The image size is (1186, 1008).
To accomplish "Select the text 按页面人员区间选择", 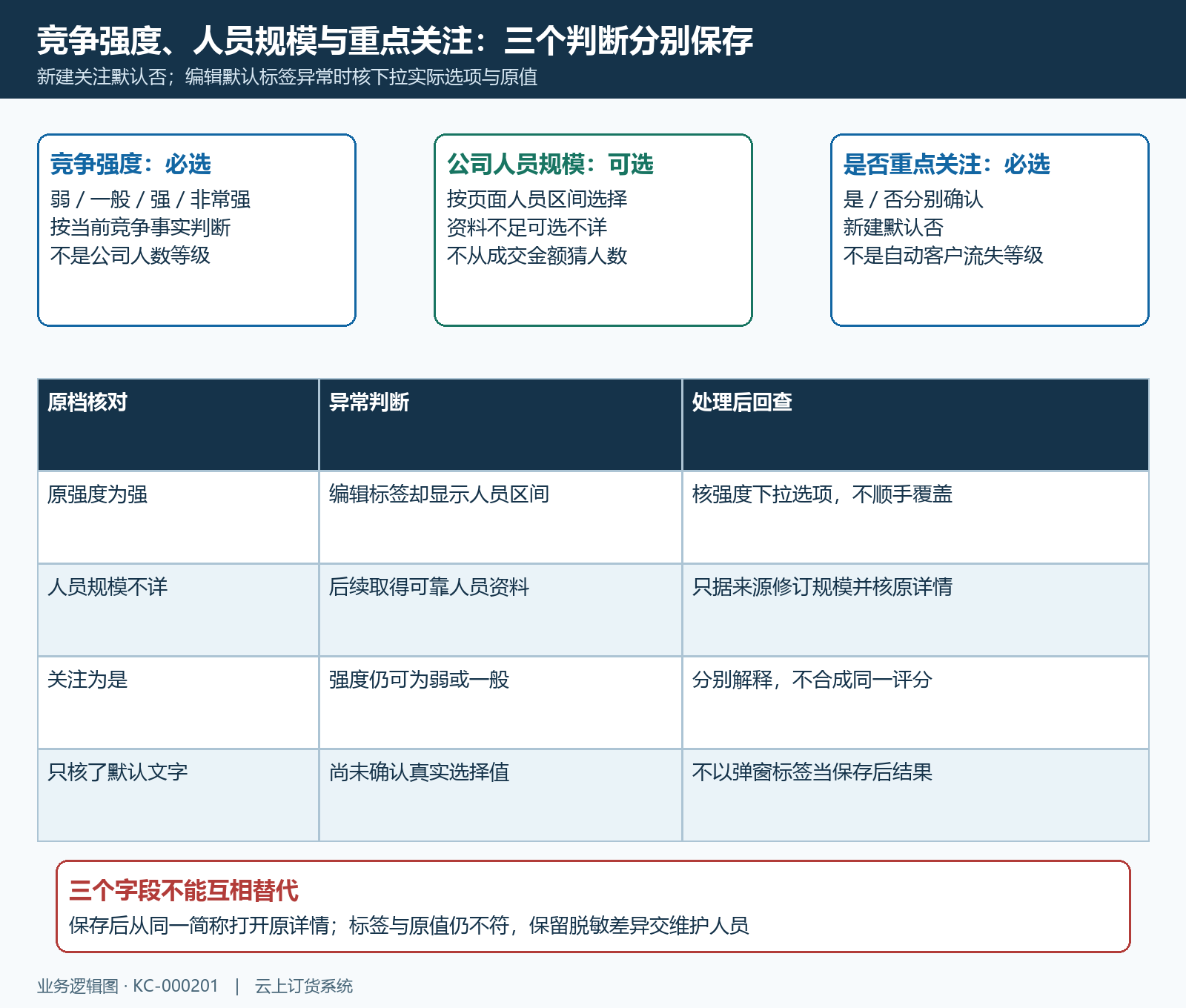I will [537, 199].
